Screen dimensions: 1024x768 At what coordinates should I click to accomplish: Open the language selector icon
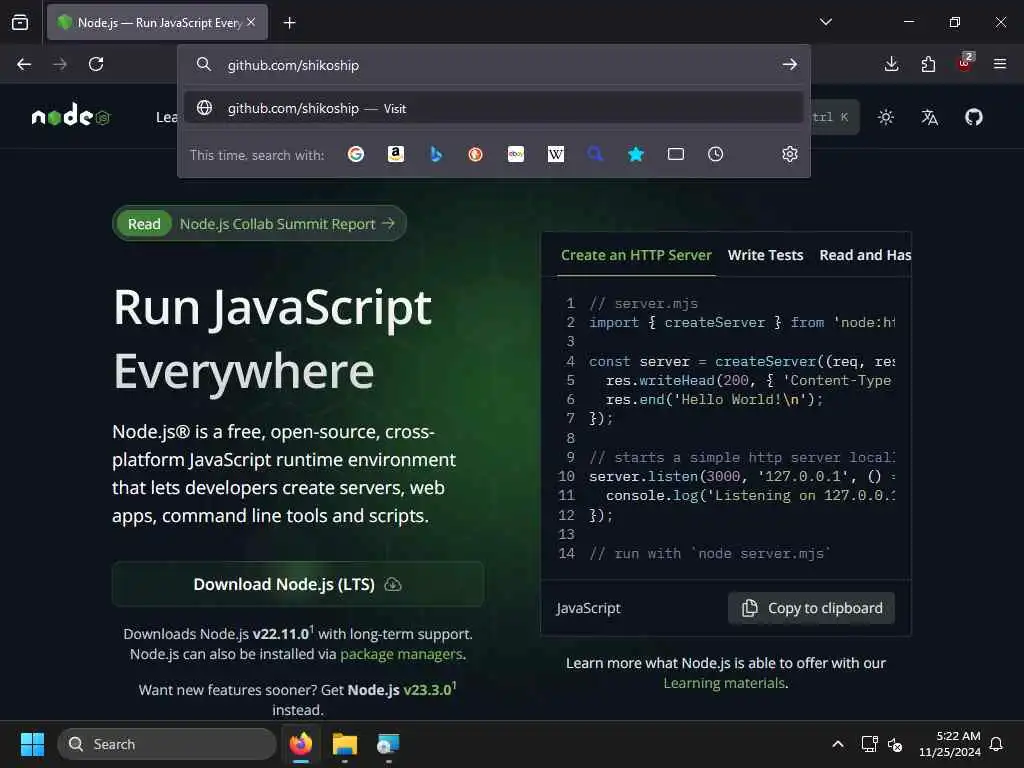tap(929, 117)
